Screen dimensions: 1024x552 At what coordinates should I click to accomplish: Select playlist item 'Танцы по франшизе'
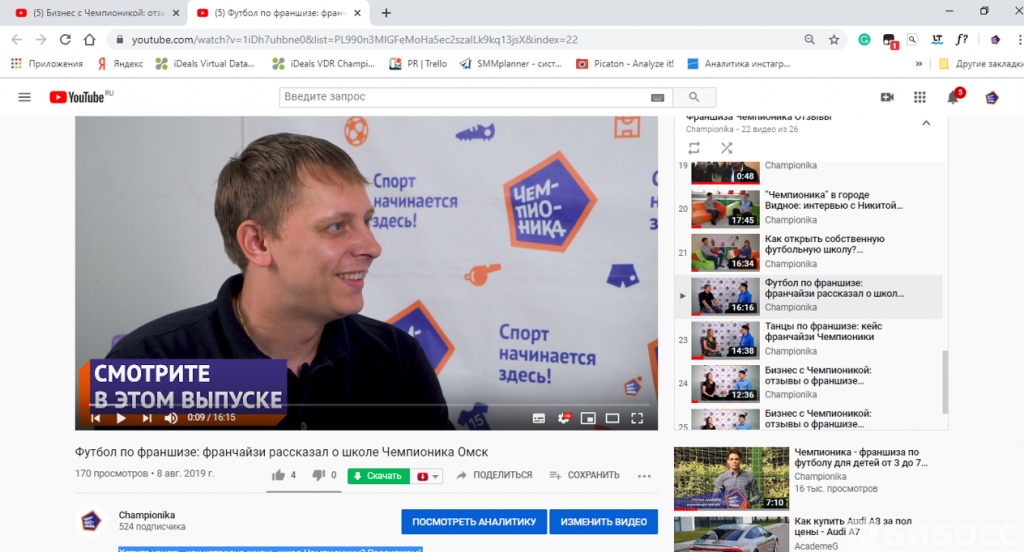pyautogui.click(x=810, y=340)
